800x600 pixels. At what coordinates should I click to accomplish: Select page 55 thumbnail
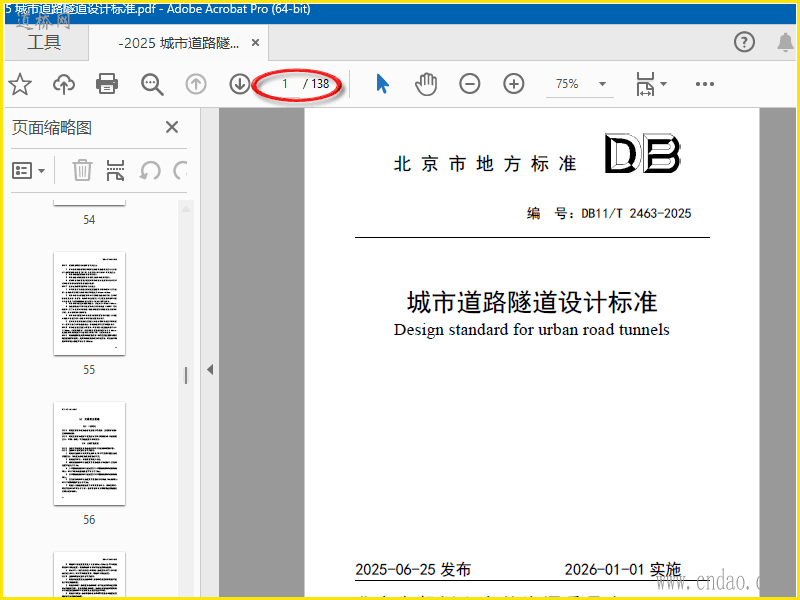pyautogui.click(x=89, y=304)
